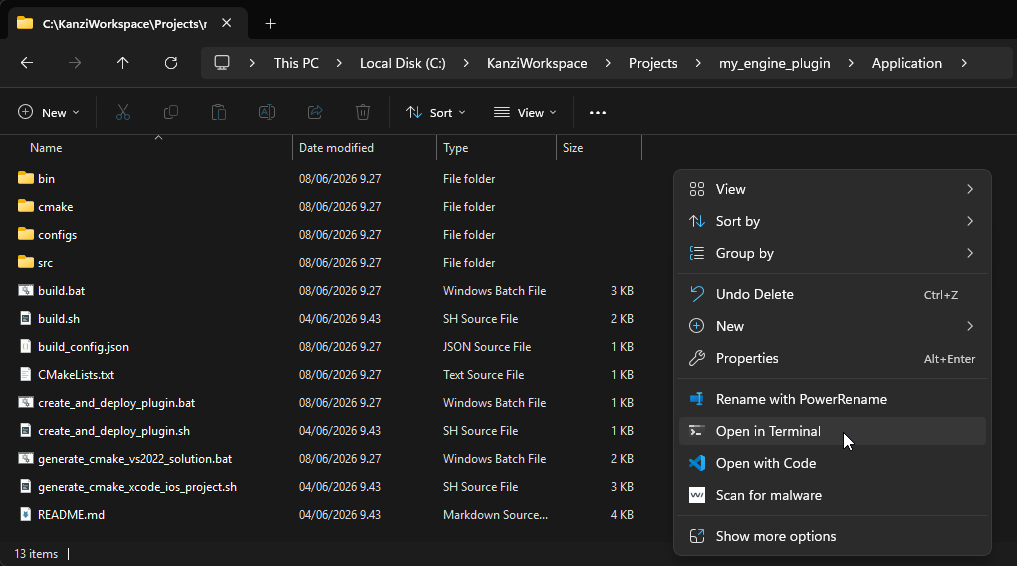Open the New dropdown in toolbar

[x=49, y=113]
